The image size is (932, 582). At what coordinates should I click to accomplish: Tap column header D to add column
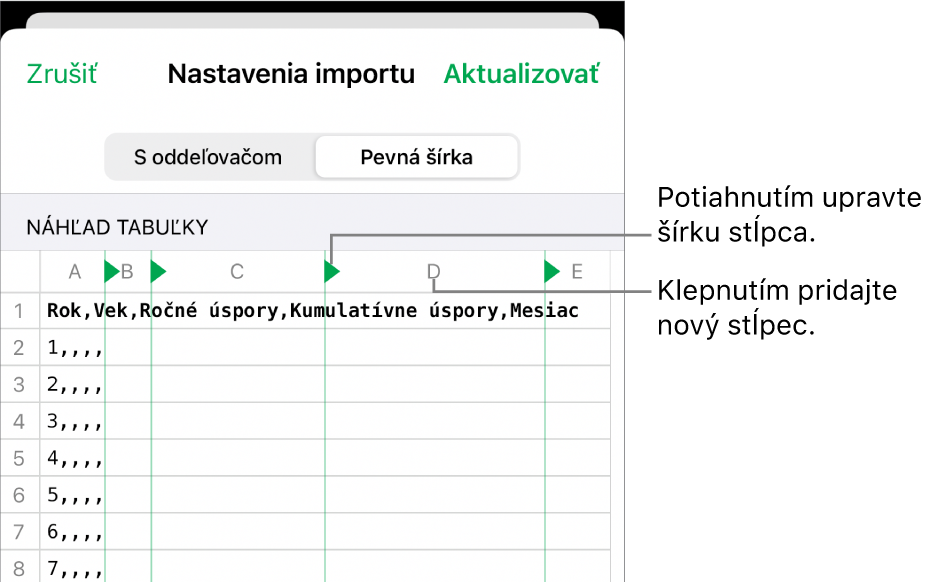coord(434,272)
